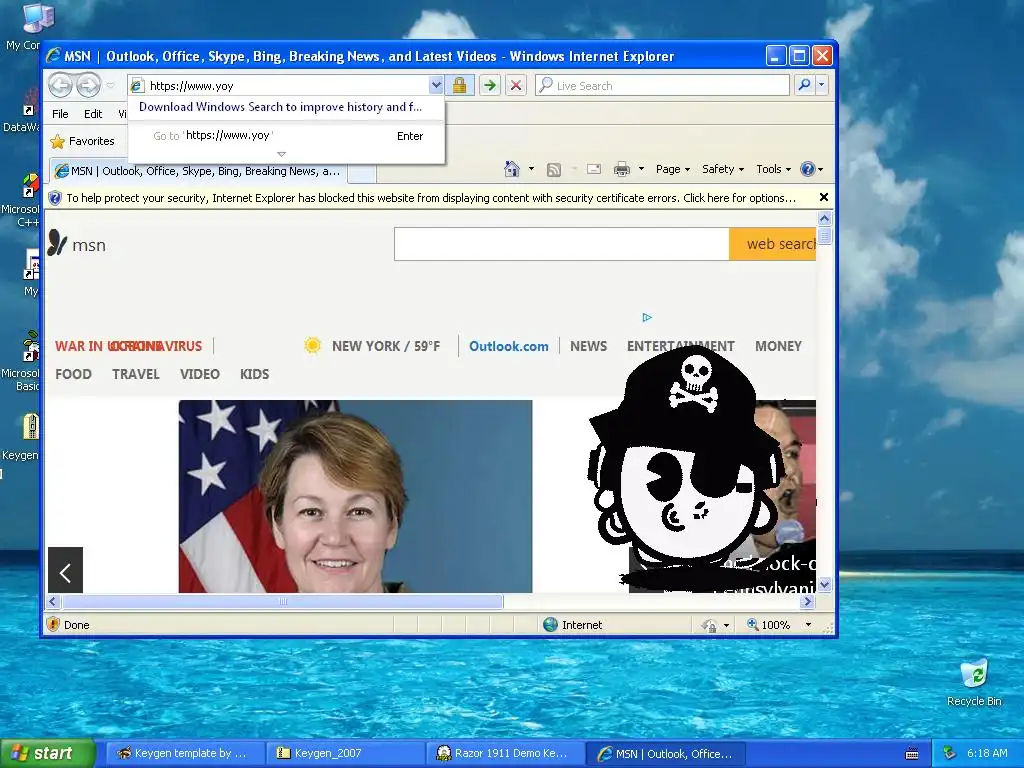Click the horizontal scrollbar right arrow

click(808, 601)
